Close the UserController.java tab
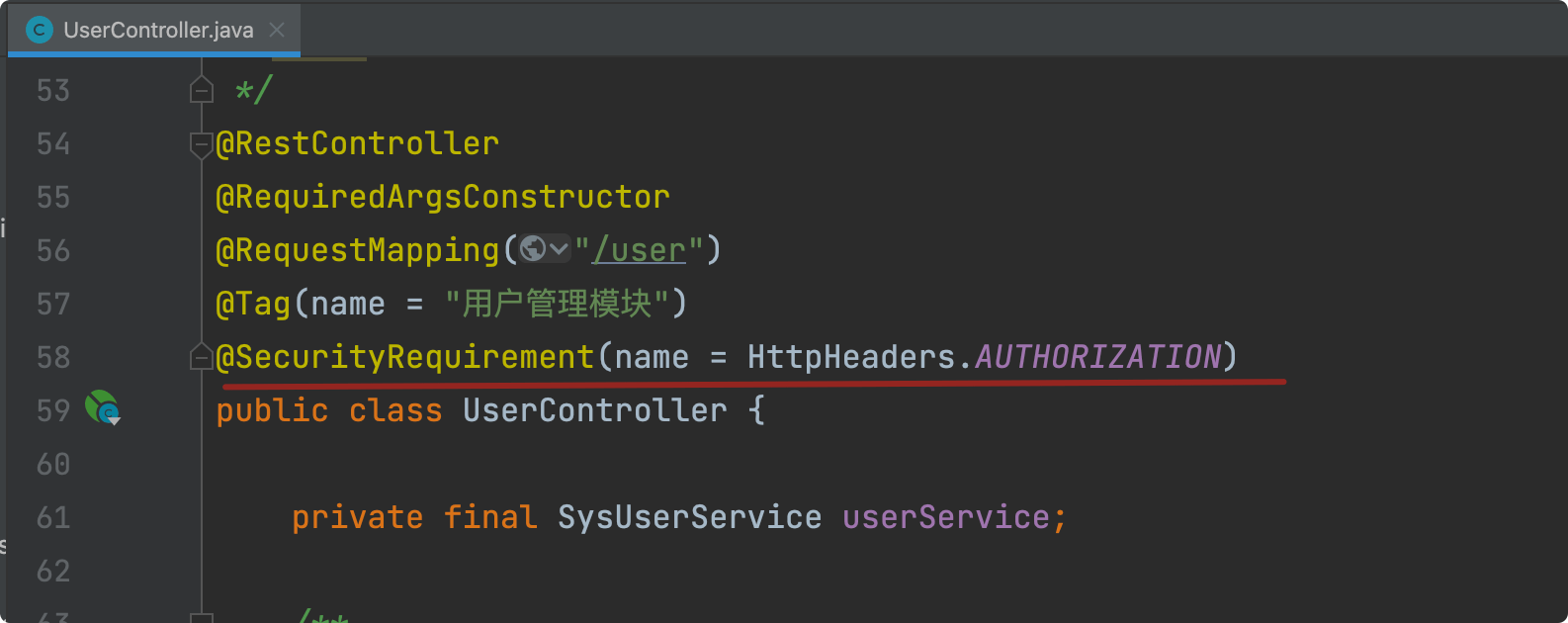This screenshot has width=1568, height=623. tap(277, 30)
